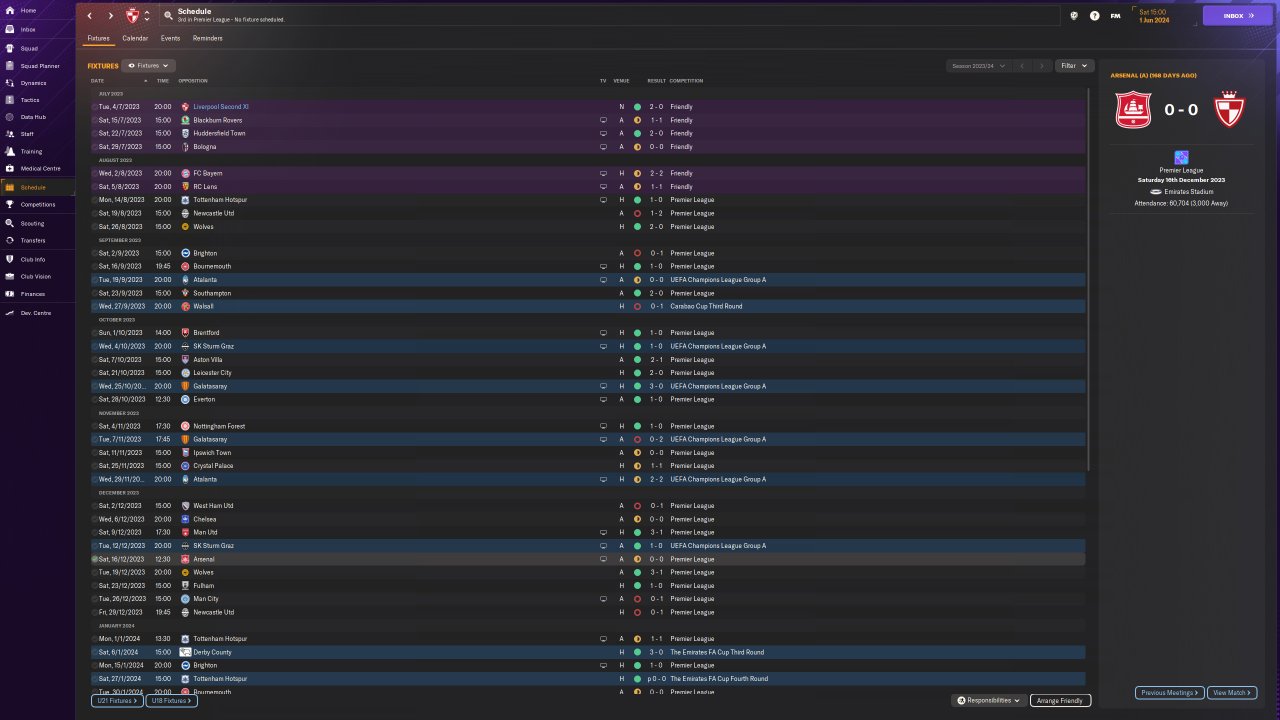Click the TV icon on the Man City row
The width and height of the screenshot is (1280, 720).
tap(603, 599)
